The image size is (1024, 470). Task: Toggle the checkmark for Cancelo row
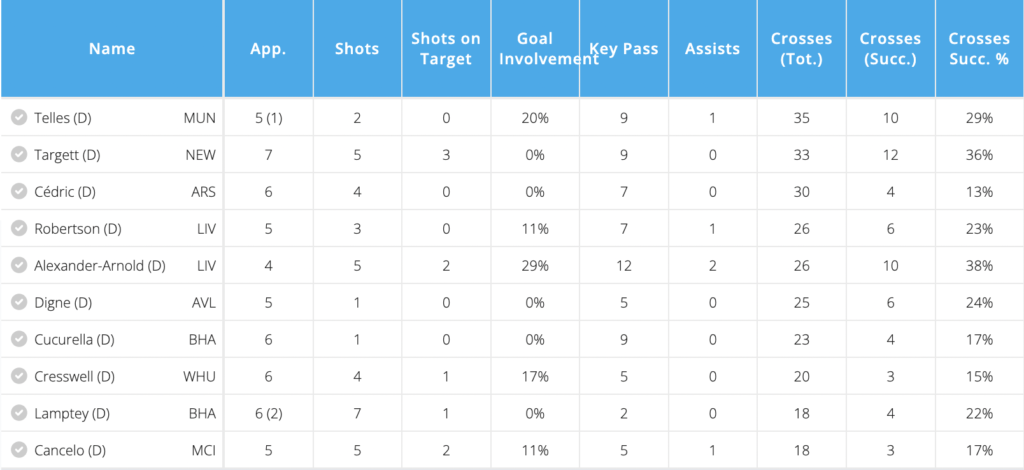coord(18,450)
